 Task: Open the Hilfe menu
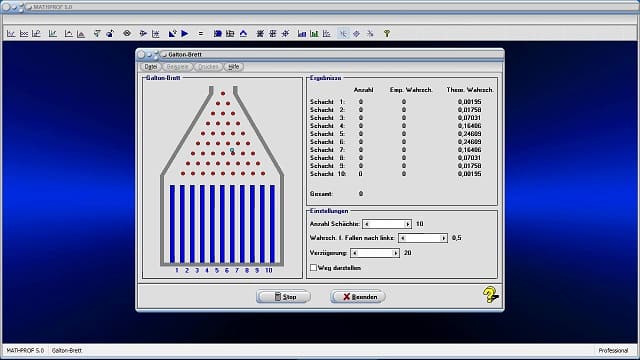point(233,67)
